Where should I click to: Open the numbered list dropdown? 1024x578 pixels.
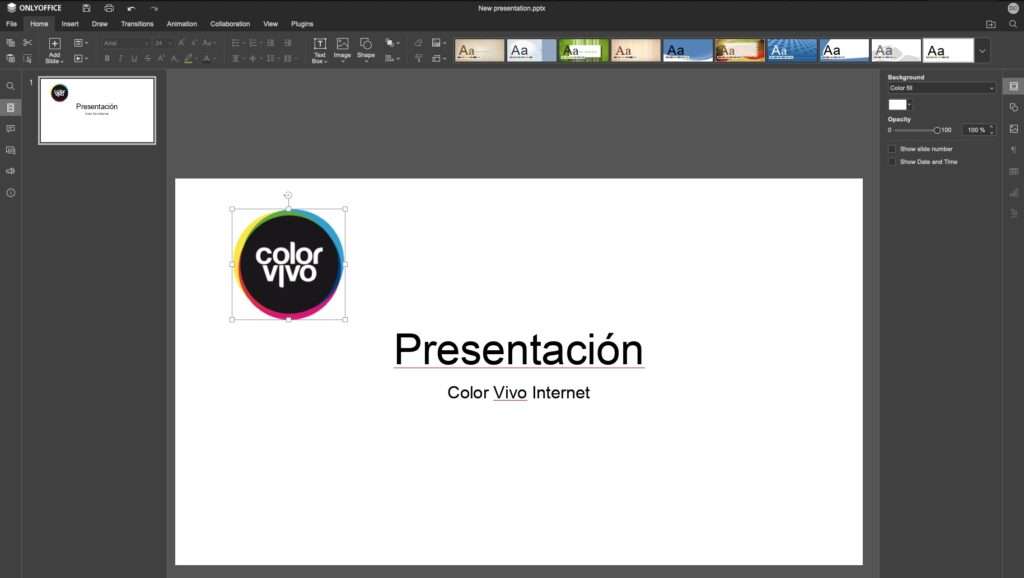(x=255, y=43)
